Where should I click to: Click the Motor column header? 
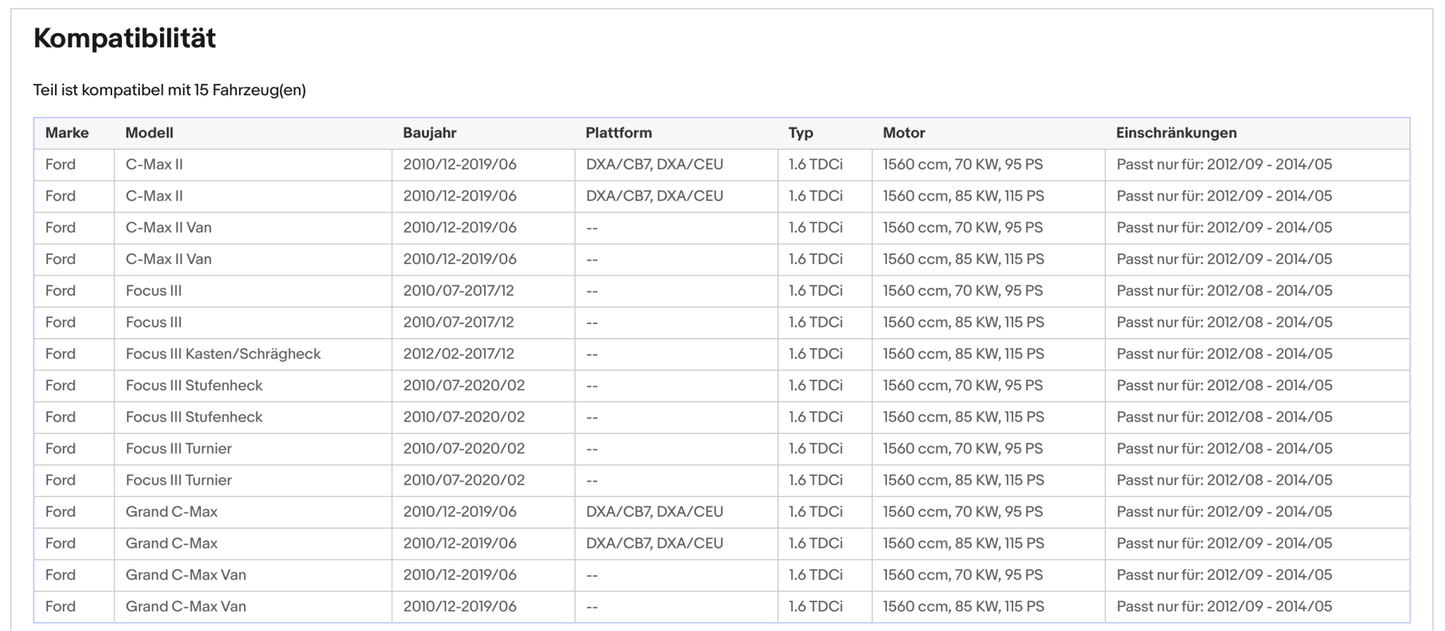[x=903, y=133]
